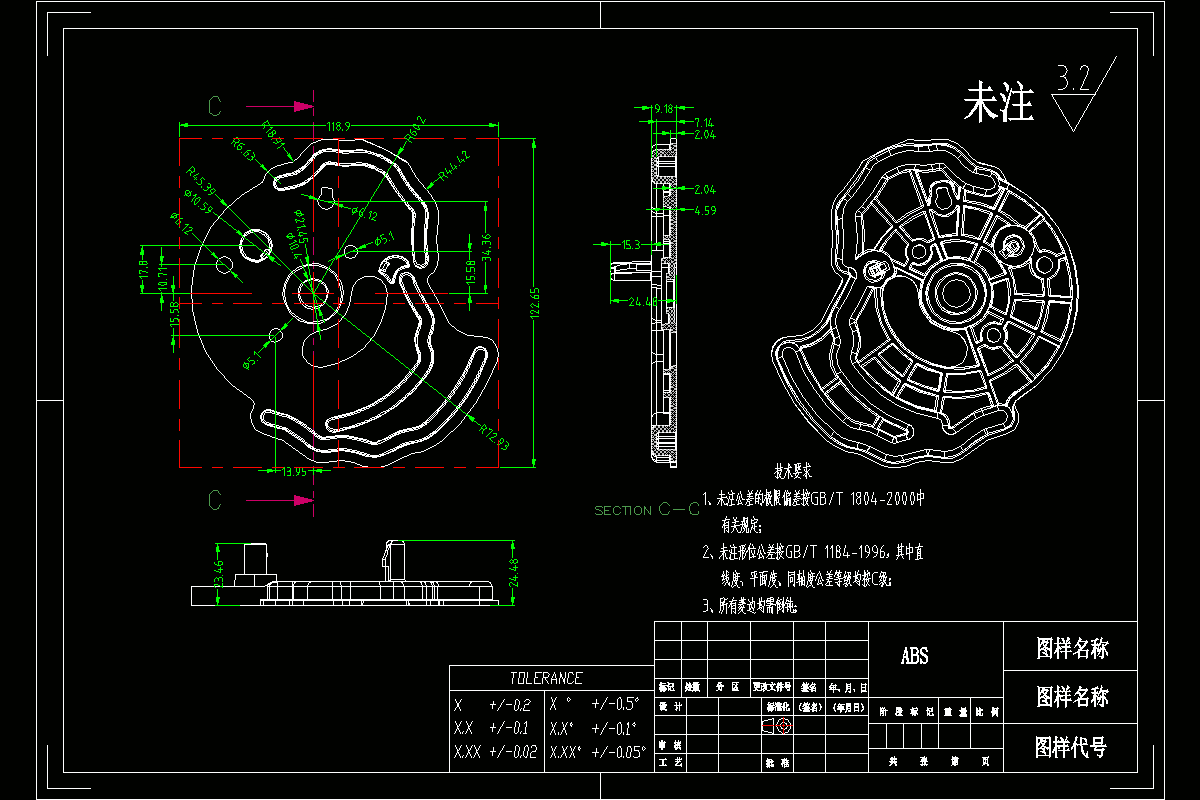This screenshot has width=1200, height=800.
Task: Click the +/-0.05° angular tolerance
Action: pos(620,751)
